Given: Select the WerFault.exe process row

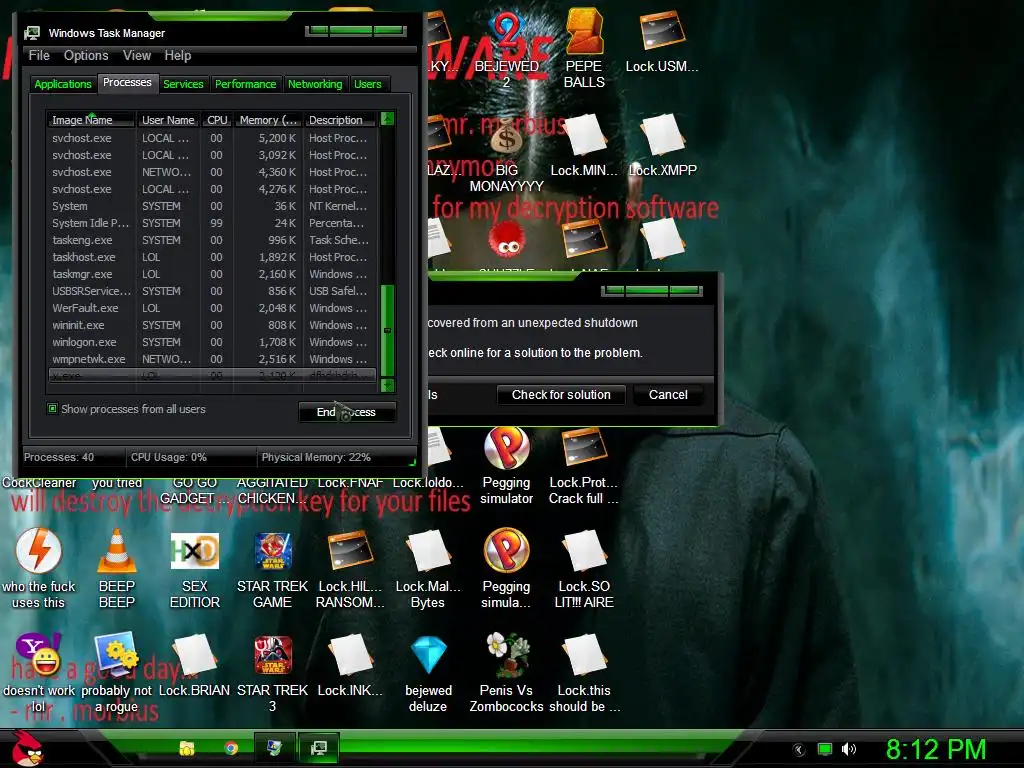Looking at the screenshot, I should [212, 308].
